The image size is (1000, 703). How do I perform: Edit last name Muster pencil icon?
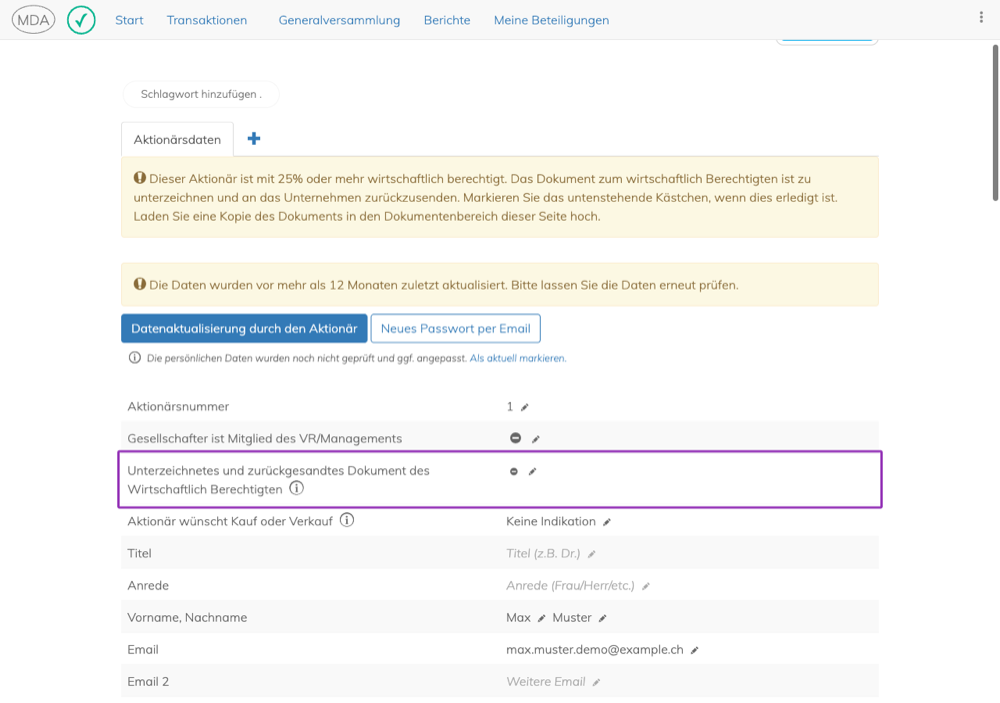click(603, 618)
